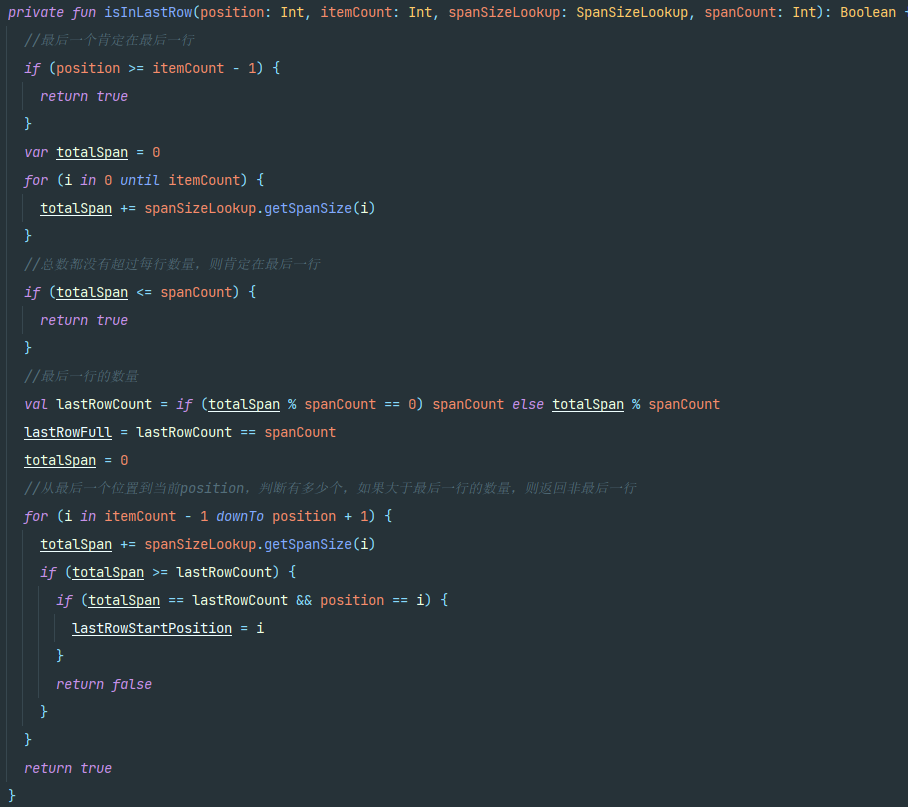Click the lastRowFull variable name
The image size is (908, 807).
(x=68, y=432)
